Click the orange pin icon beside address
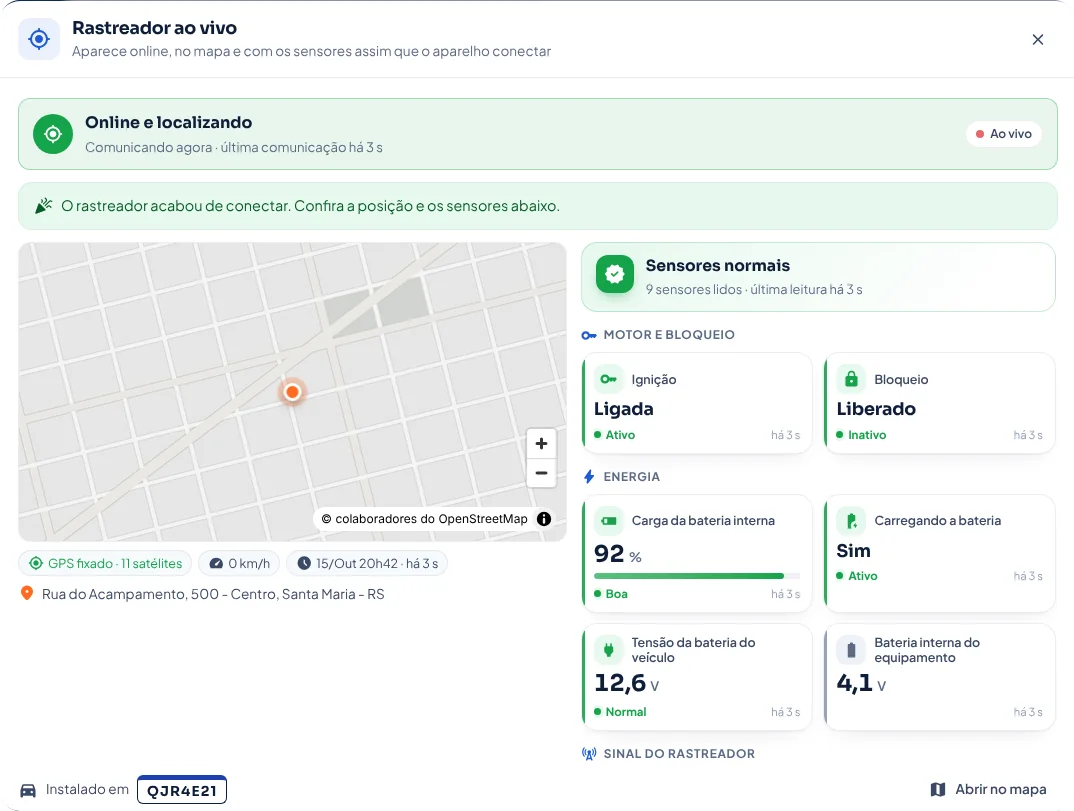This screenshot has height=811, width=1074. (27, 593)
